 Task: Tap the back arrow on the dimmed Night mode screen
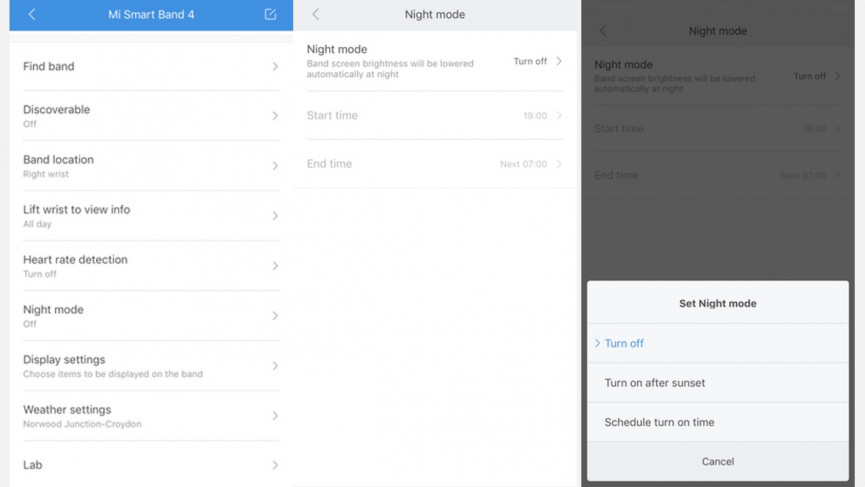click(603, 31)
